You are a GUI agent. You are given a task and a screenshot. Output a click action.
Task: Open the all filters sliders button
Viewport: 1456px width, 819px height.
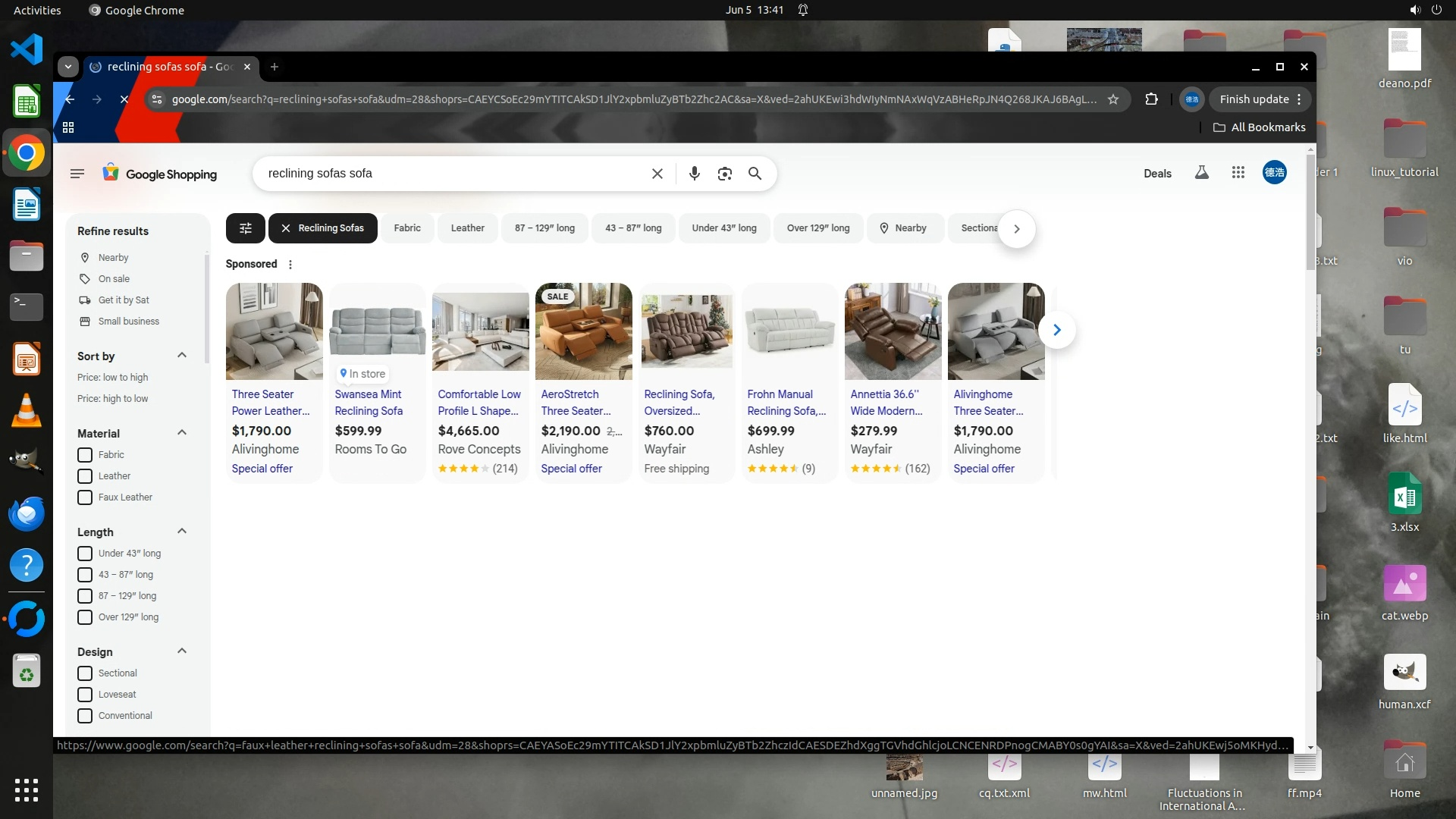pyautogui.click(x=245, y=228)
